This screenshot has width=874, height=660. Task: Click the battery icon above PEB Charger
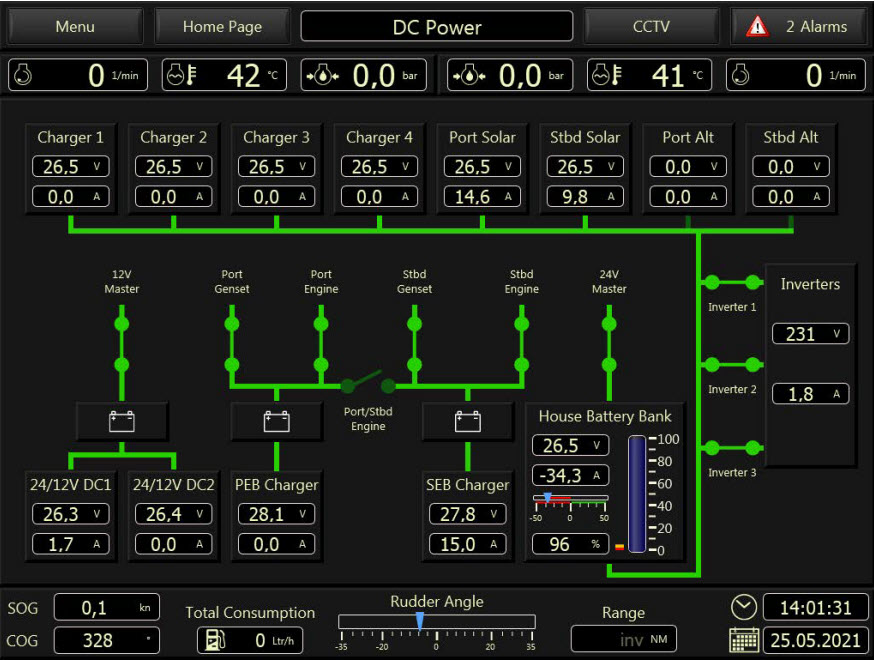pos(277,421)
